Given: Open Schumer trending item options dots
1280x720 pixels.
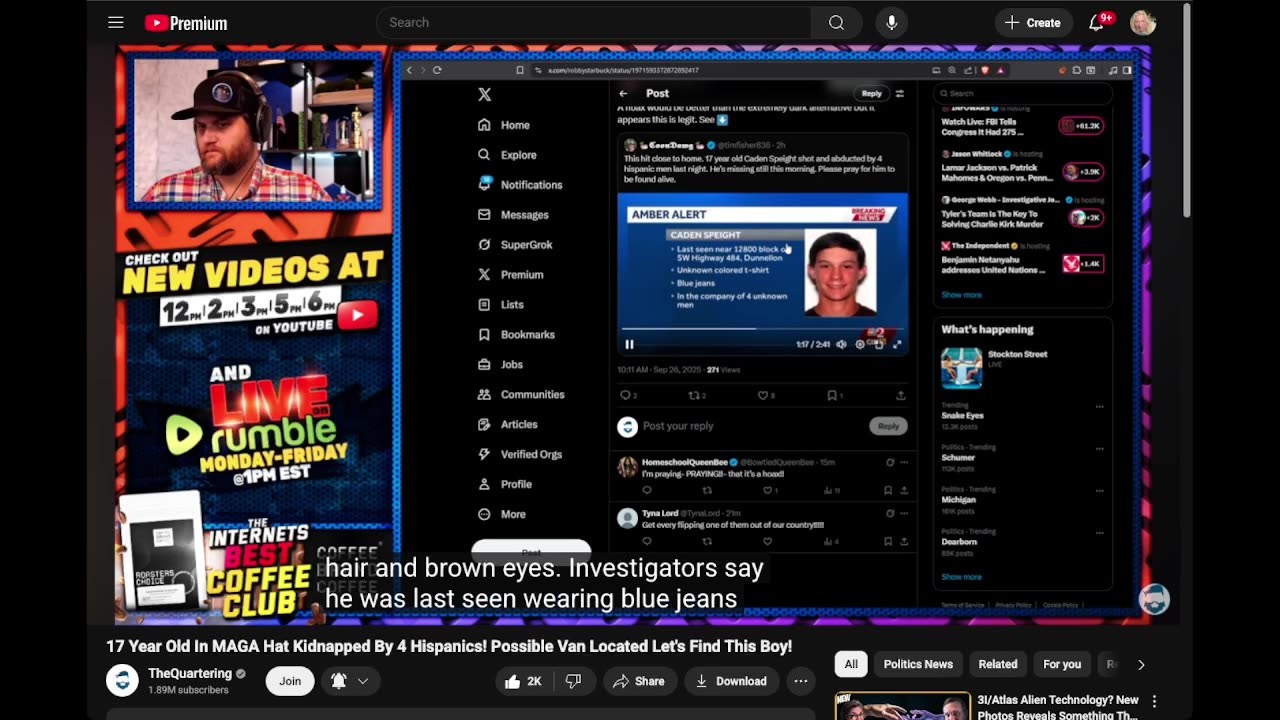Looking at the screenshot, I should point(1099,449).
